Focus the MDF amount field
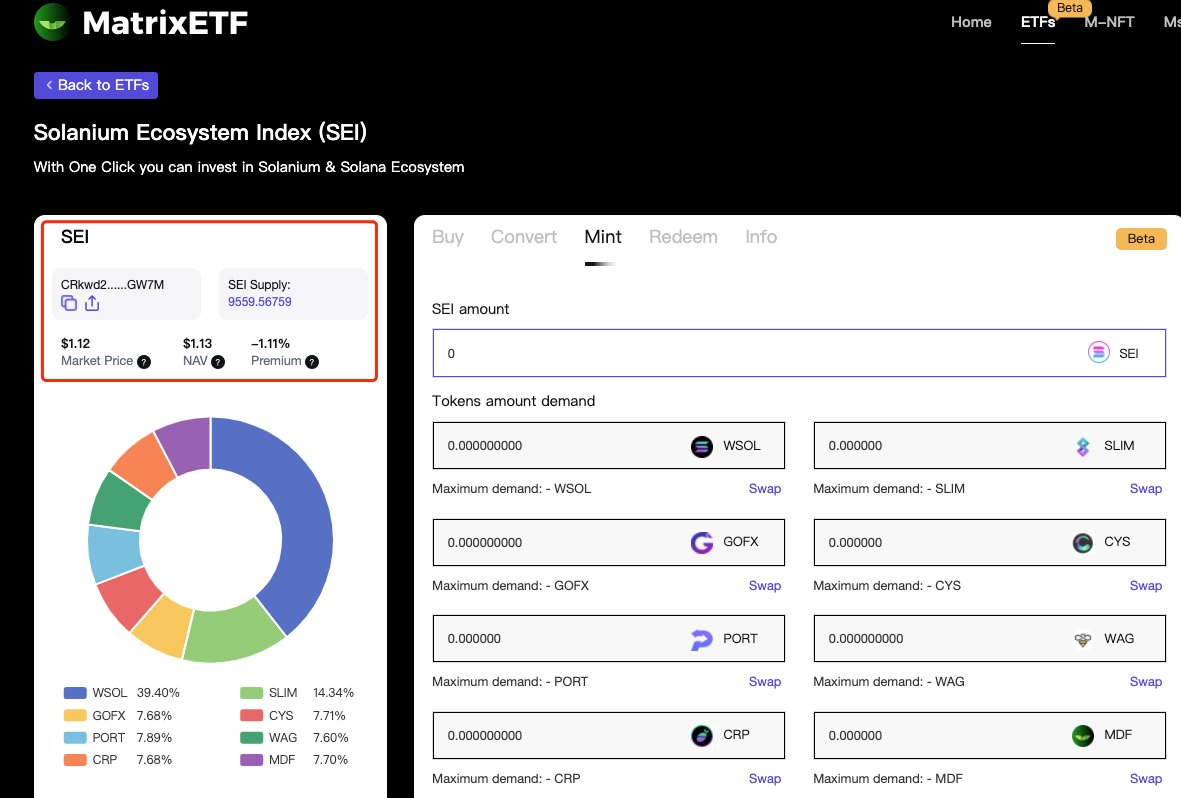Viewport: 1181px width, 798px height. [x=990, y=735]
